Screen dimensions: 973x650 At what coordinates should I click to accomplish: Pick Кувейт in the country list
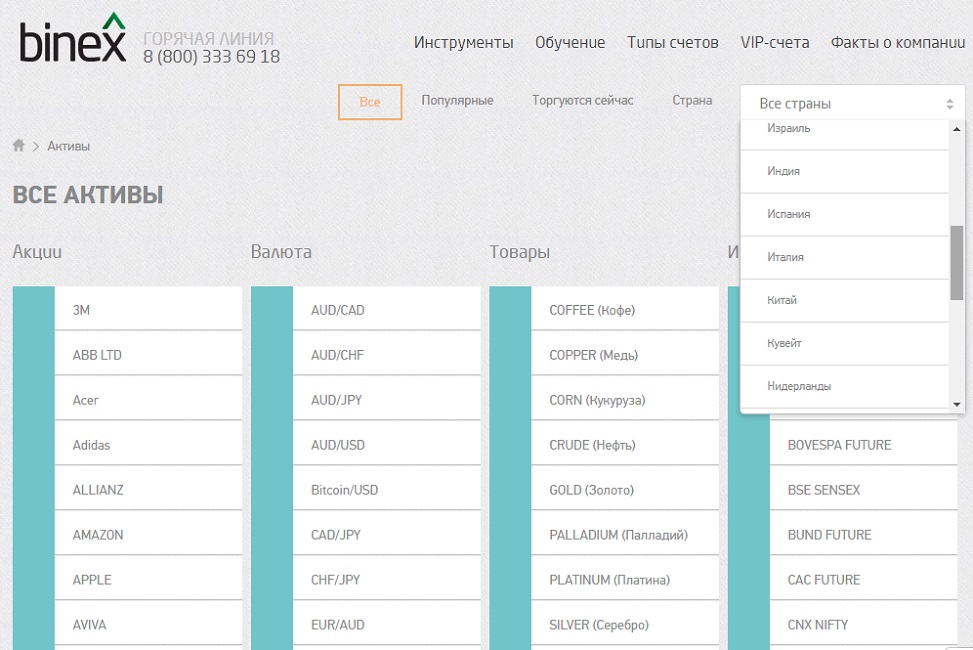[845, 343]
